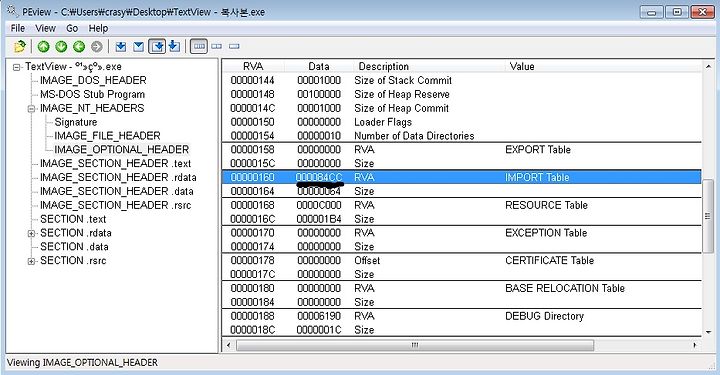Select IMAGE_OPTIONAL_HEADER tree item

click(x=122, y=150)
